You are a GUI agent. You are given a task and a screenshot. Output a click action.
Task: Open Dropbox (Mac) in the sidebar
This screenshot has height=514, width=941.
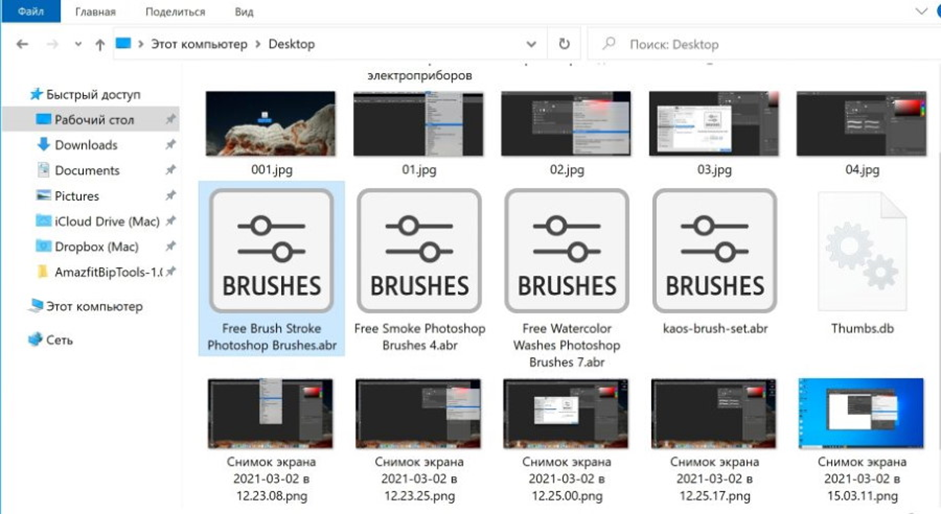(x=97, y=247)
